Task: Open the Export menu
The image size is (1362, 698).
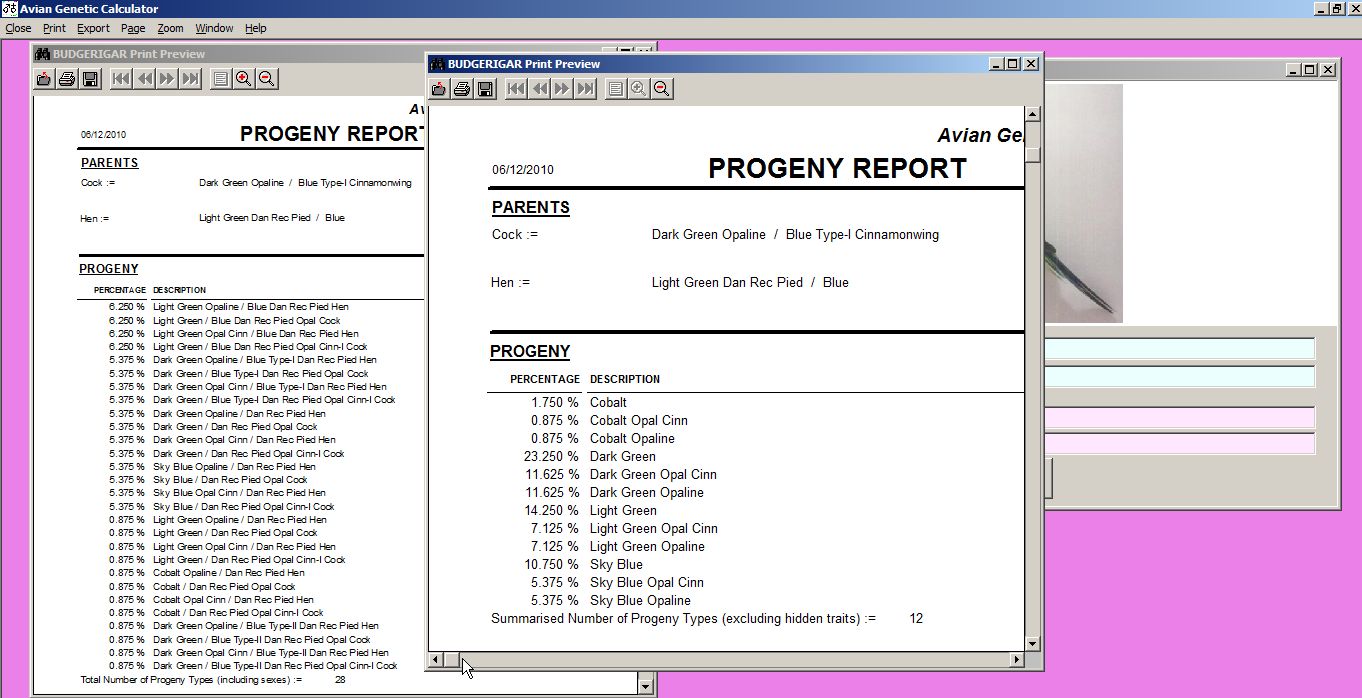Action: coord(94,28)
